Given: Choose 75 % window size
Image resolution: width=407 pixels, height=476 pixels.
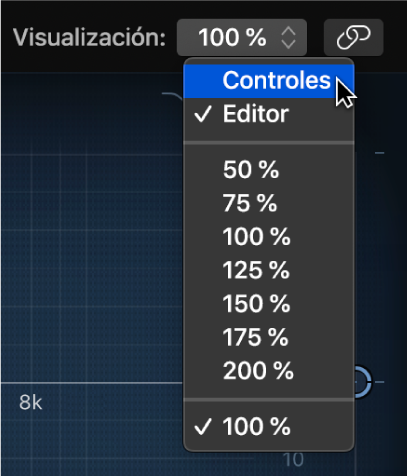Looking at the screenshot, I should (x=269, y=203).
